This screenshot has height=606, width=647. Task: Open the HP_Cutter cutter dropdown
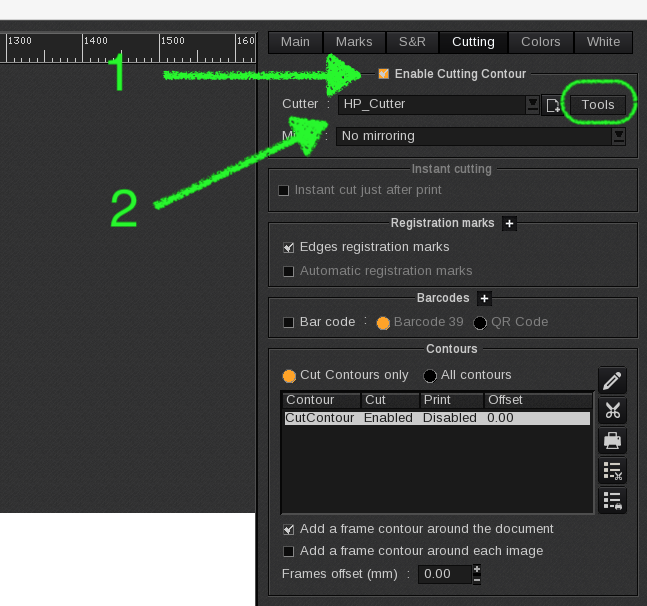[x=532, y=104]
